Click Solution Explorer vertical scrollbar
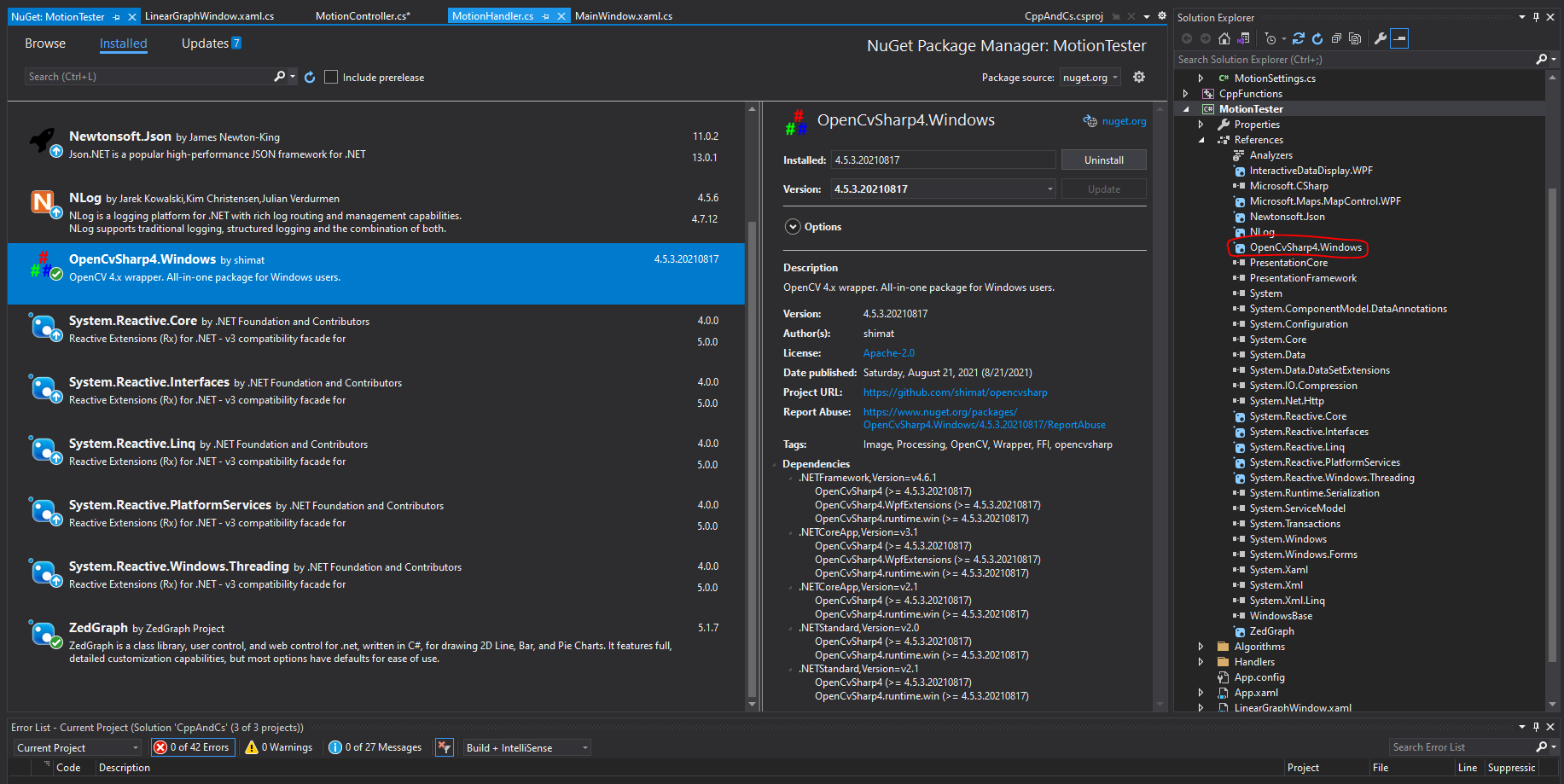 pos(1552,427)
